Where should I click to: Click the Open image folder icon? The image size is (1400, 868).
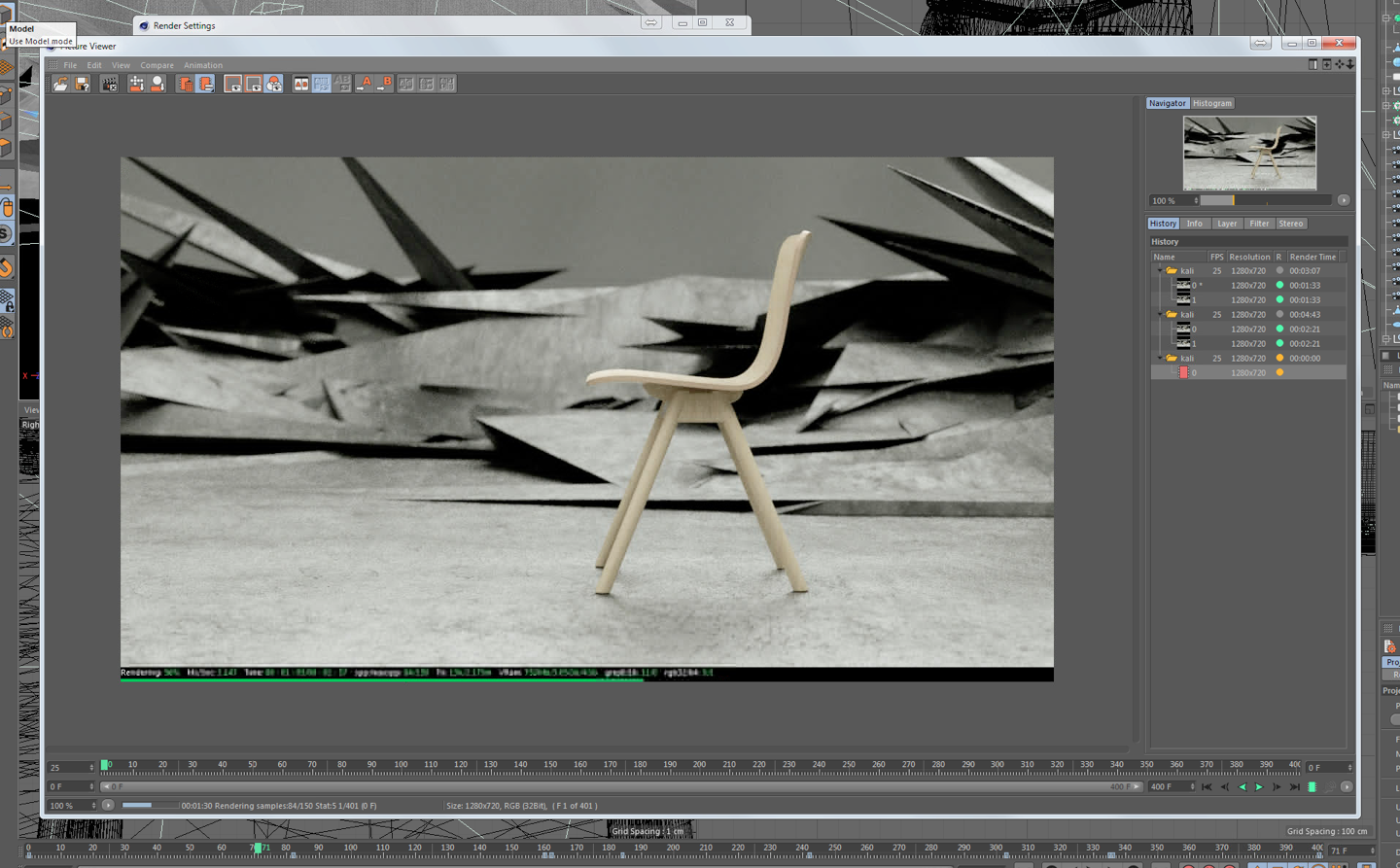coord(60,85)
